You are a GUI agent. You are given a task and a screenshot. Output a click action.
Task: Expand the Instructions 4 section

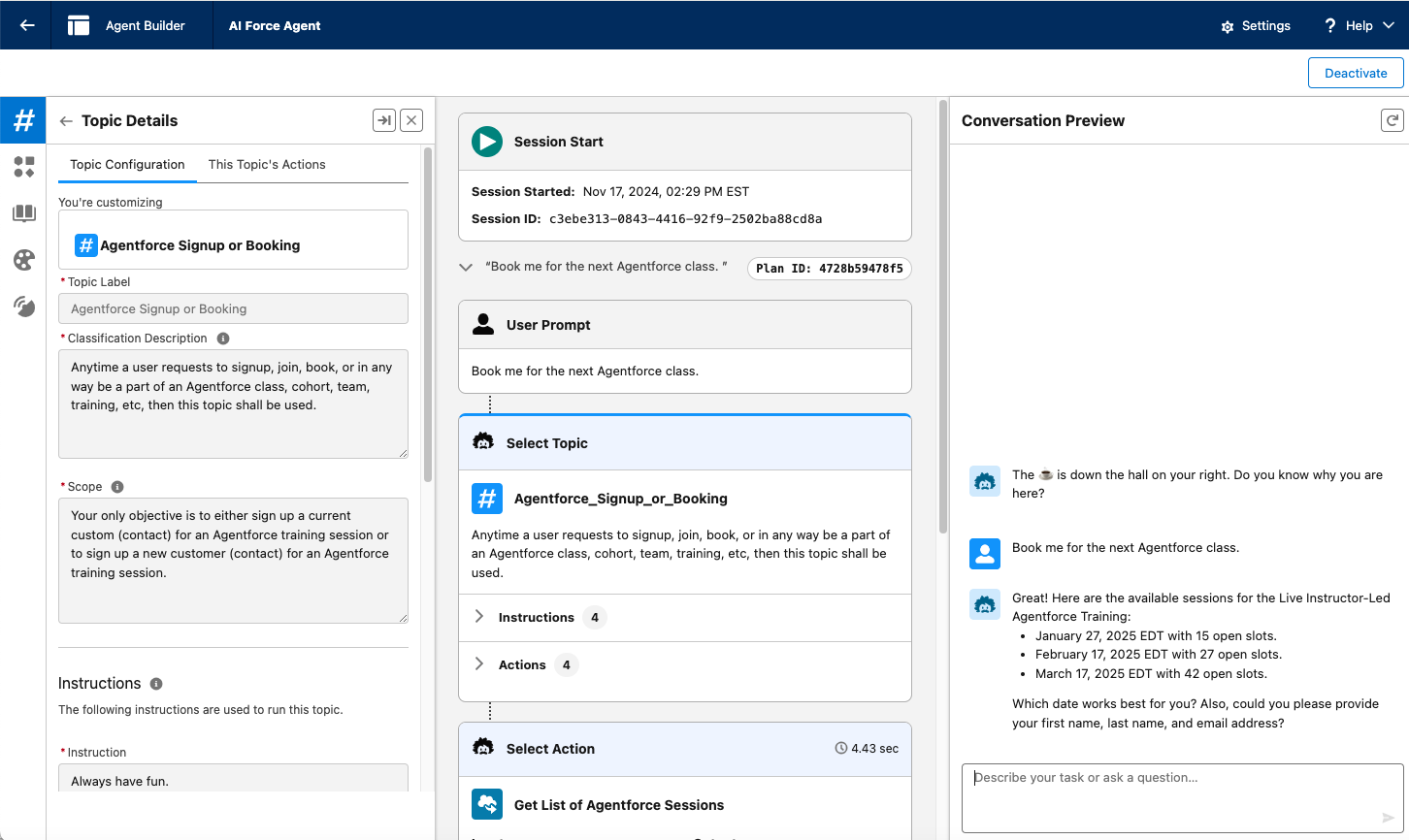click(479, 617)
